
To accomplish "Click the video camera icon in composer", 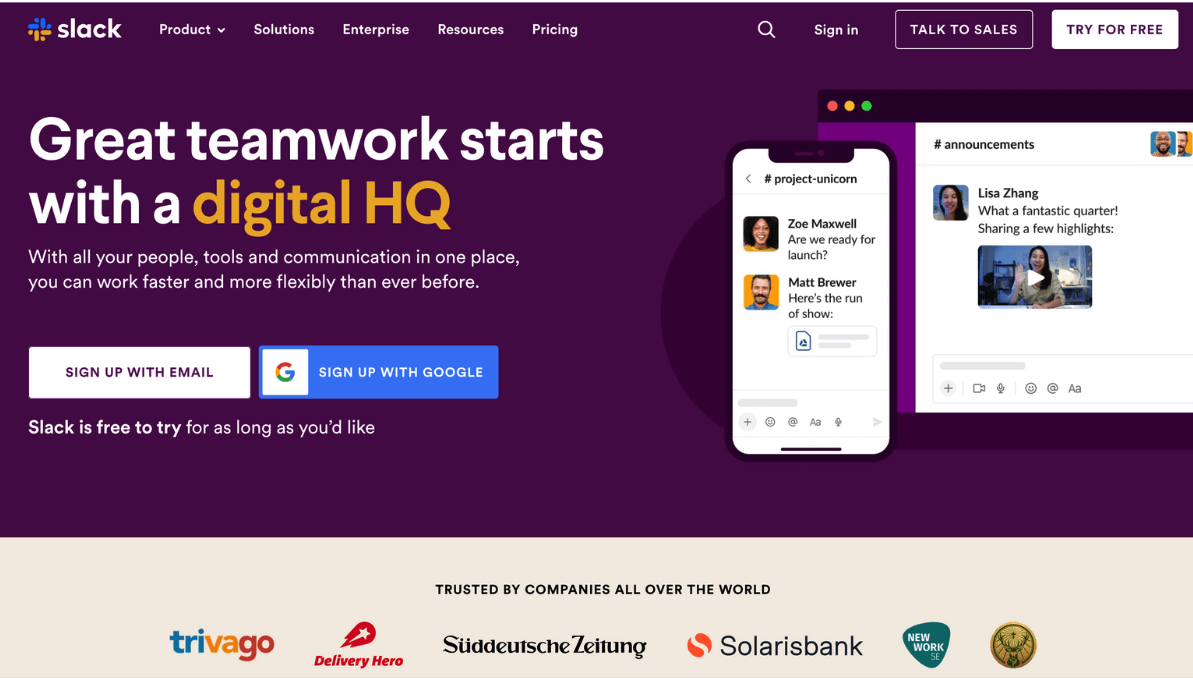I will tap(979, 388).
